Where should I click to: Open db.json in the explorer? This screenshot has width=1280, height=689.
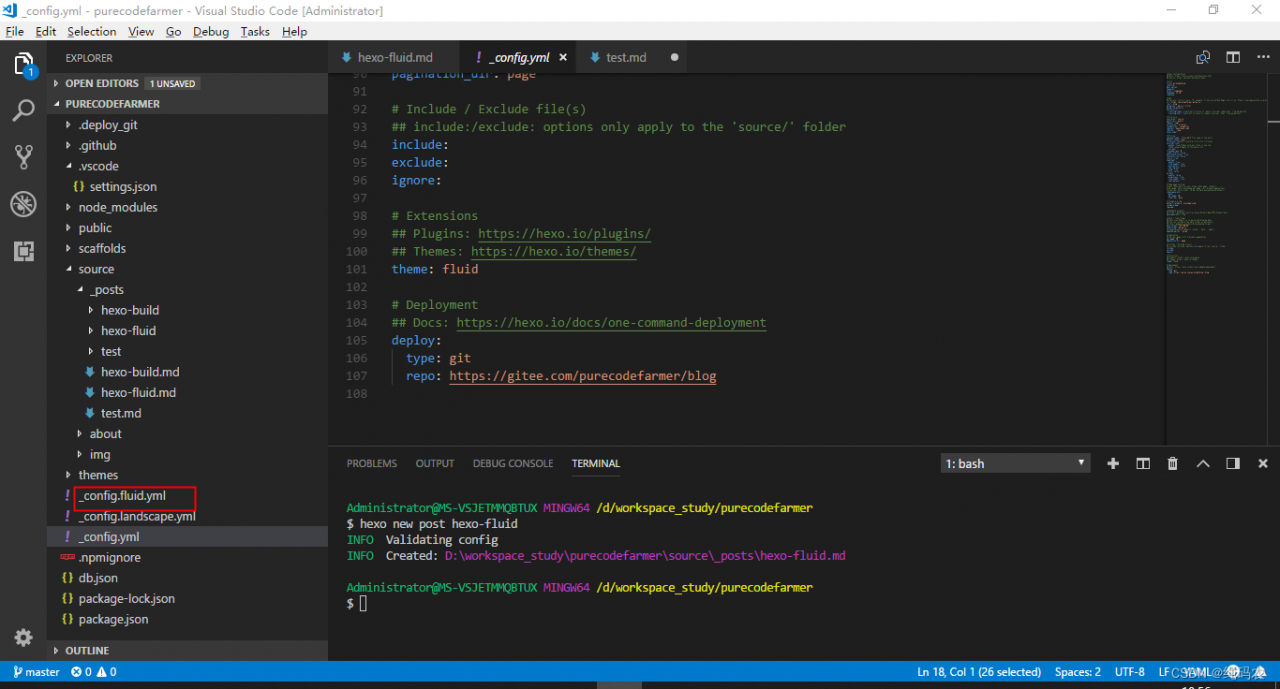tap(98, 578)
